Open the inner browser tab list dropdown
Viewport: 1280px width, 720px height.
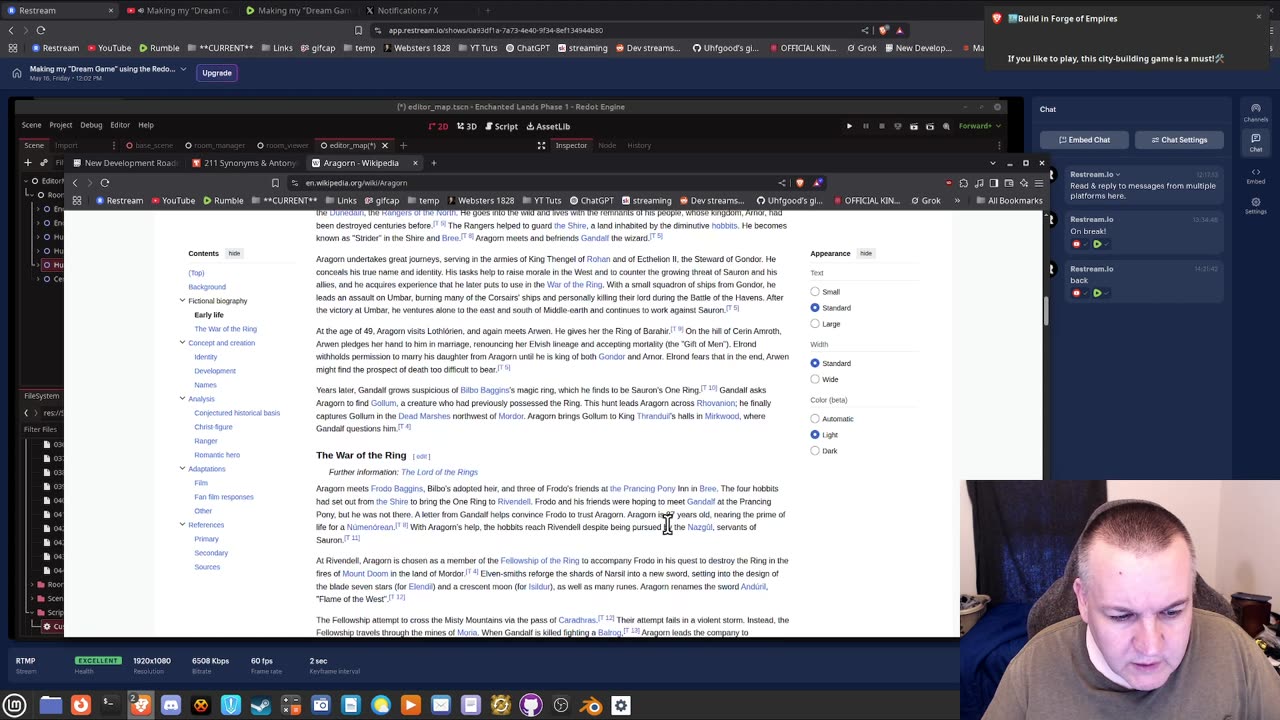[x=992, y=163]
